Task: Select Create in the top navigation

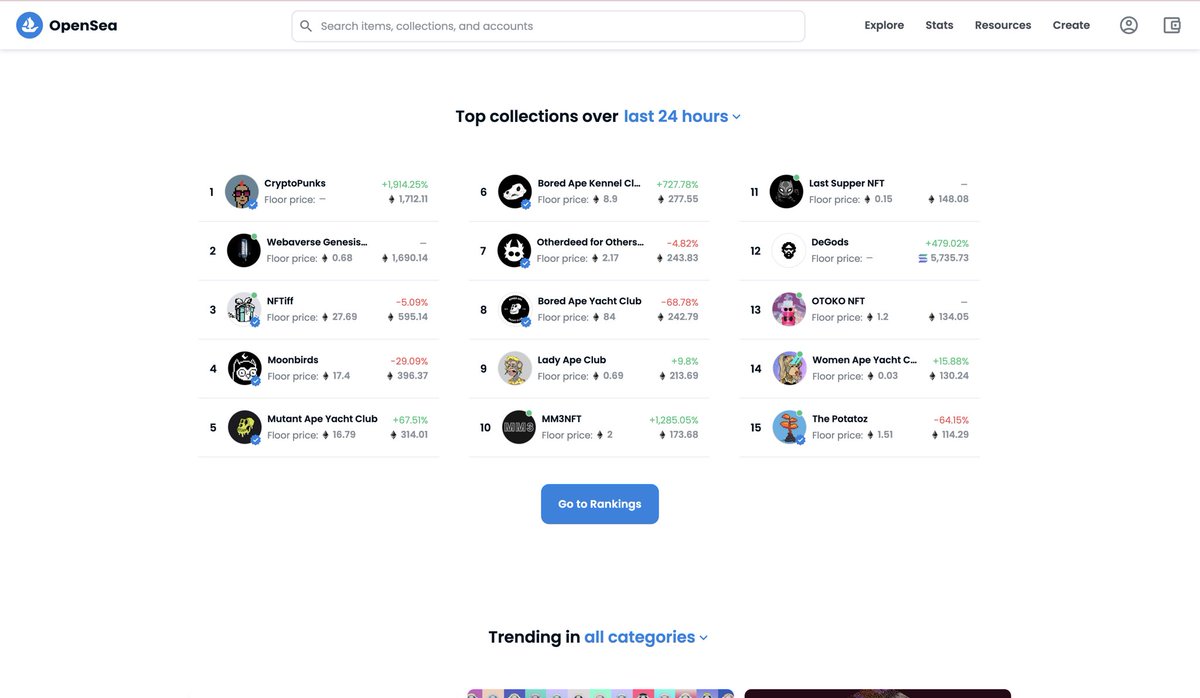Action: coord(1071,25)
